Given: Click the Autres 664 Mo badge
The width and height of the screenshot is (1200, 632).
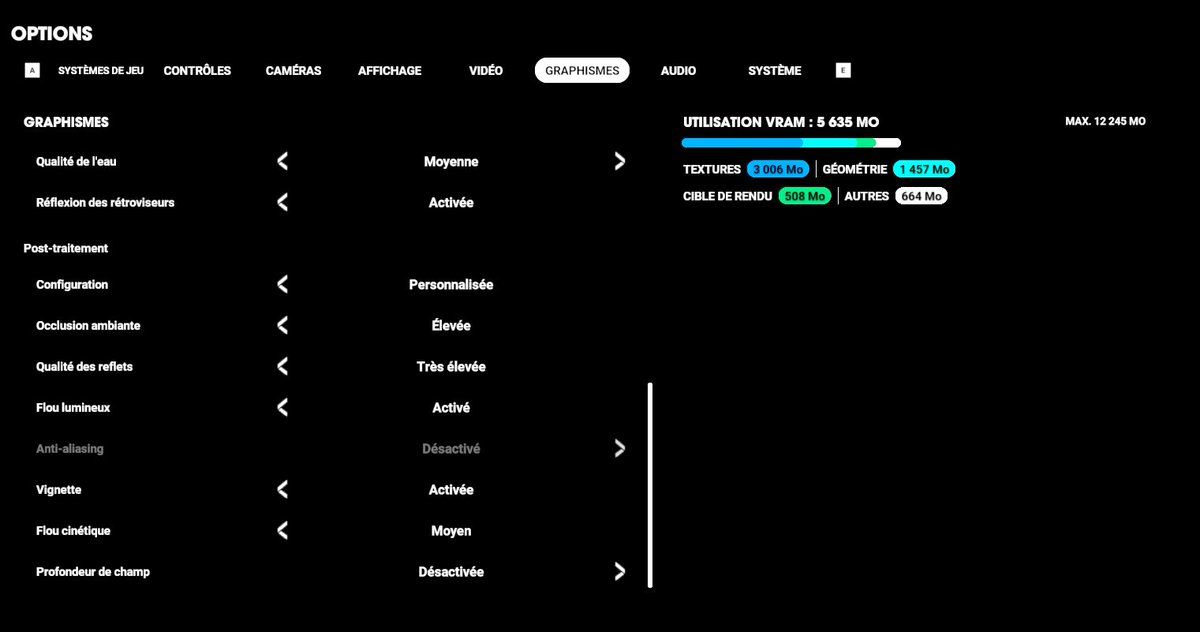Looking at the screenshot, I should 921,196.
